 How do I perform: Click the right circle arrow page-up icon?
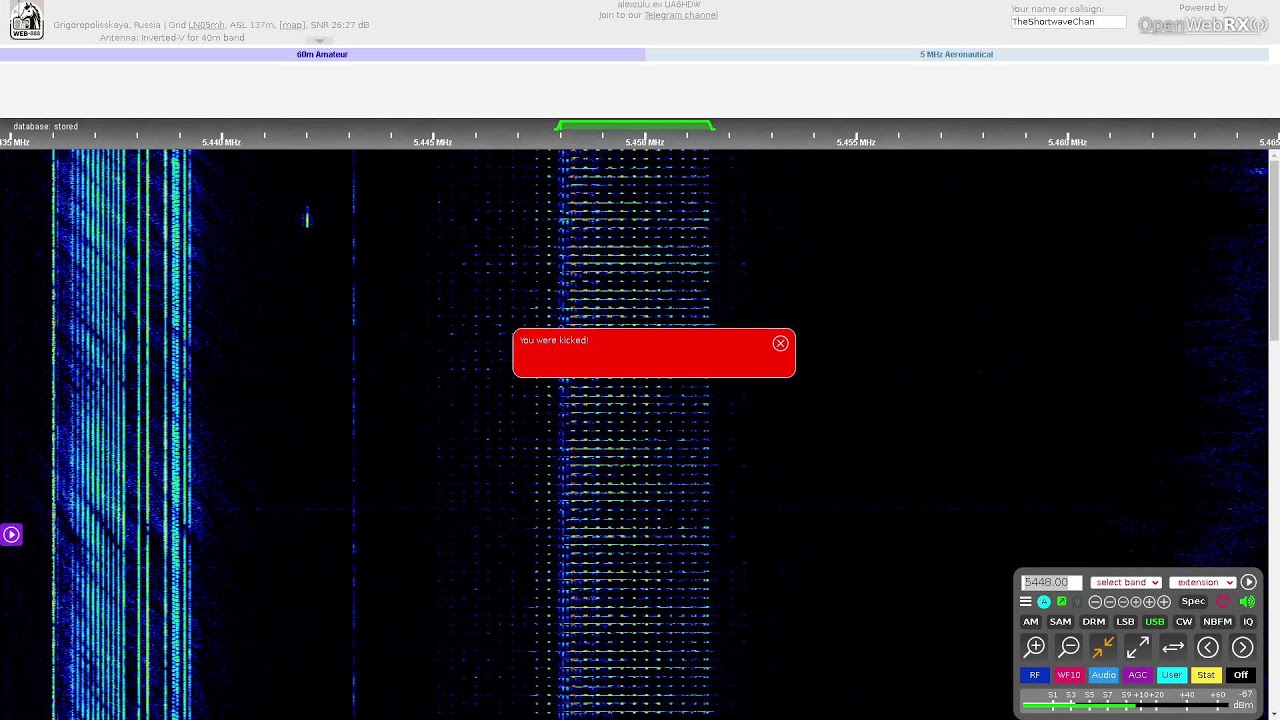pos(1242,648)
